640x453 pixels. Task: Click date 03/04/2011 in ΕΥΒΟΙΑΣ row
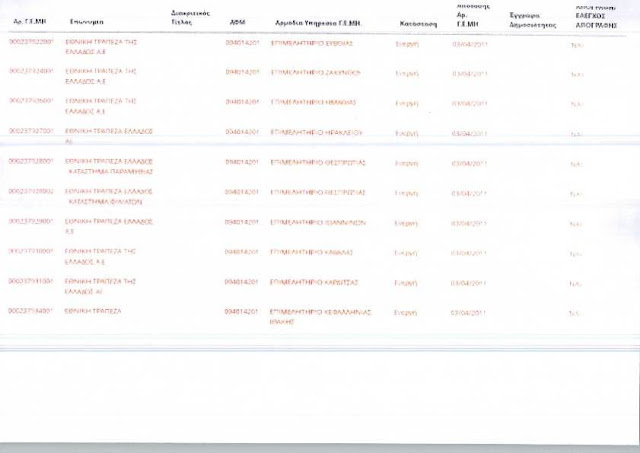click(x=470, y=44)
